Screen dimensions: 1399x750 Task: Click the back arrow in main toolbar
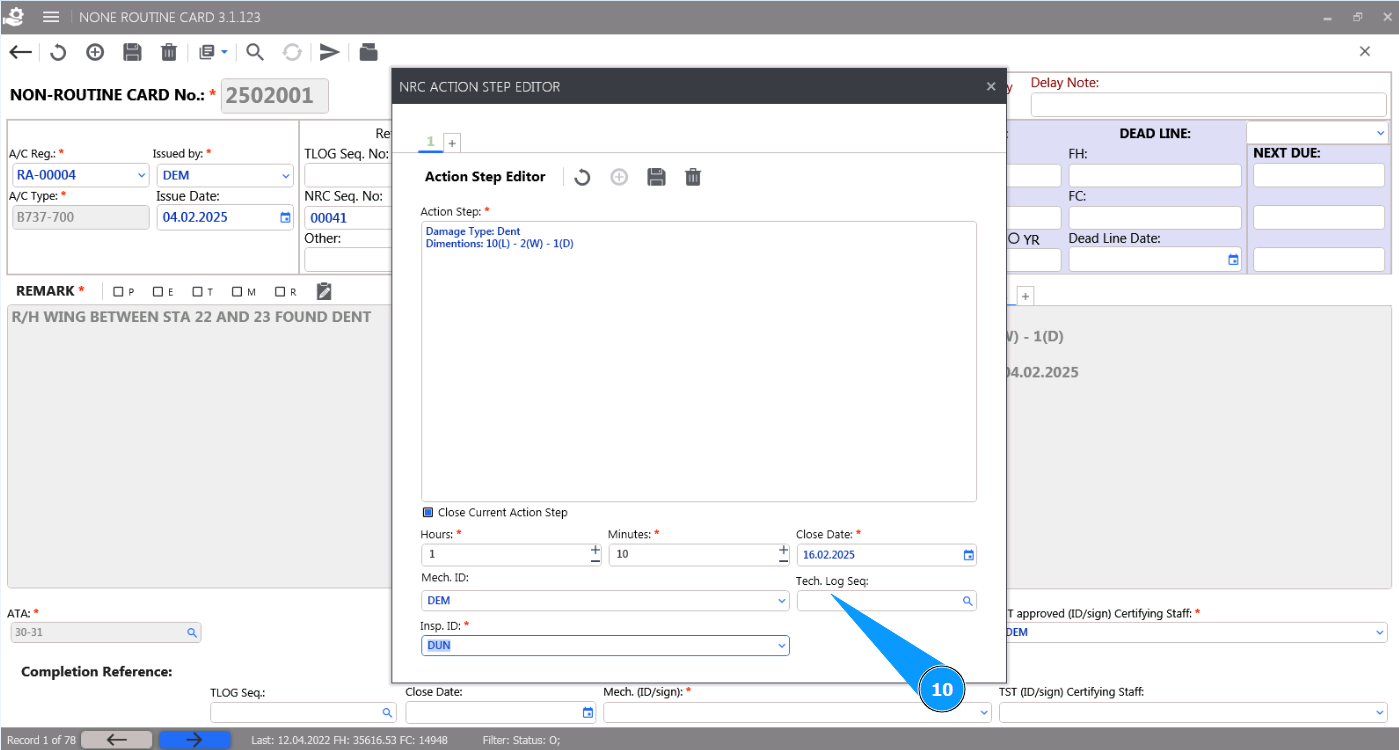coord(20,53)
